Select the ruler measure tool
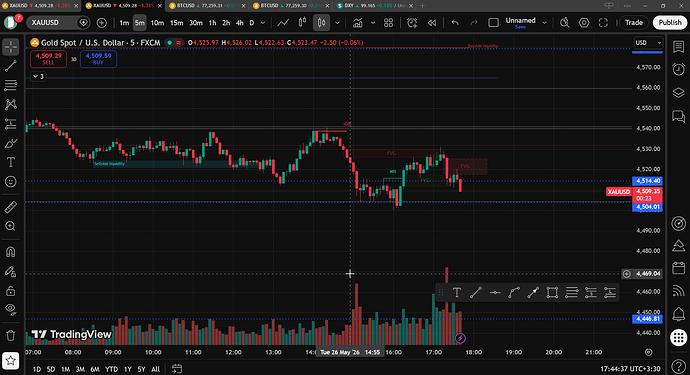 (x=11, y=207)
